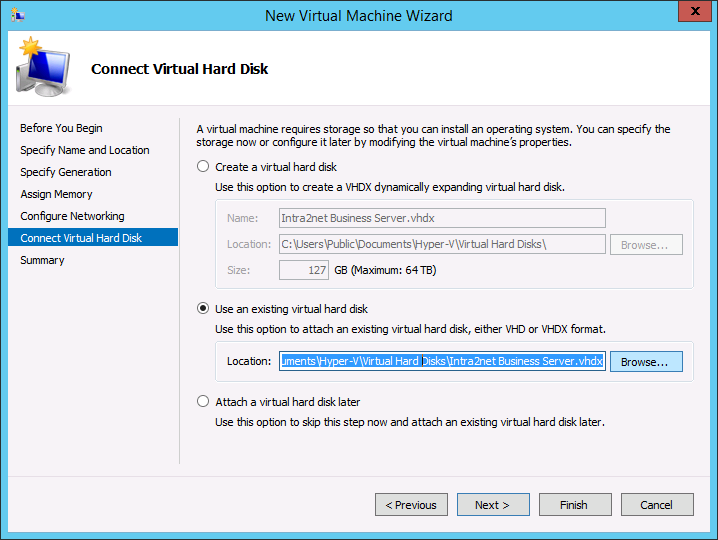The image size is (718, 540).
Task: Click Browse for existing disk location
Action: 646,362
